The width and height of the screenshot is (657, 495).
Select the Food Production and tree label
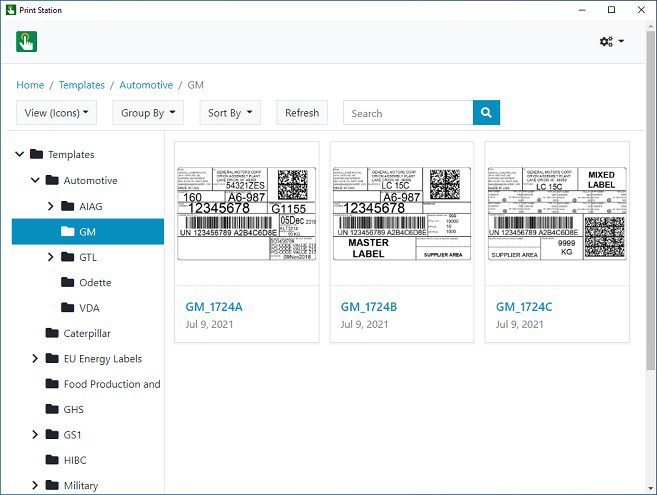point(112,384)
